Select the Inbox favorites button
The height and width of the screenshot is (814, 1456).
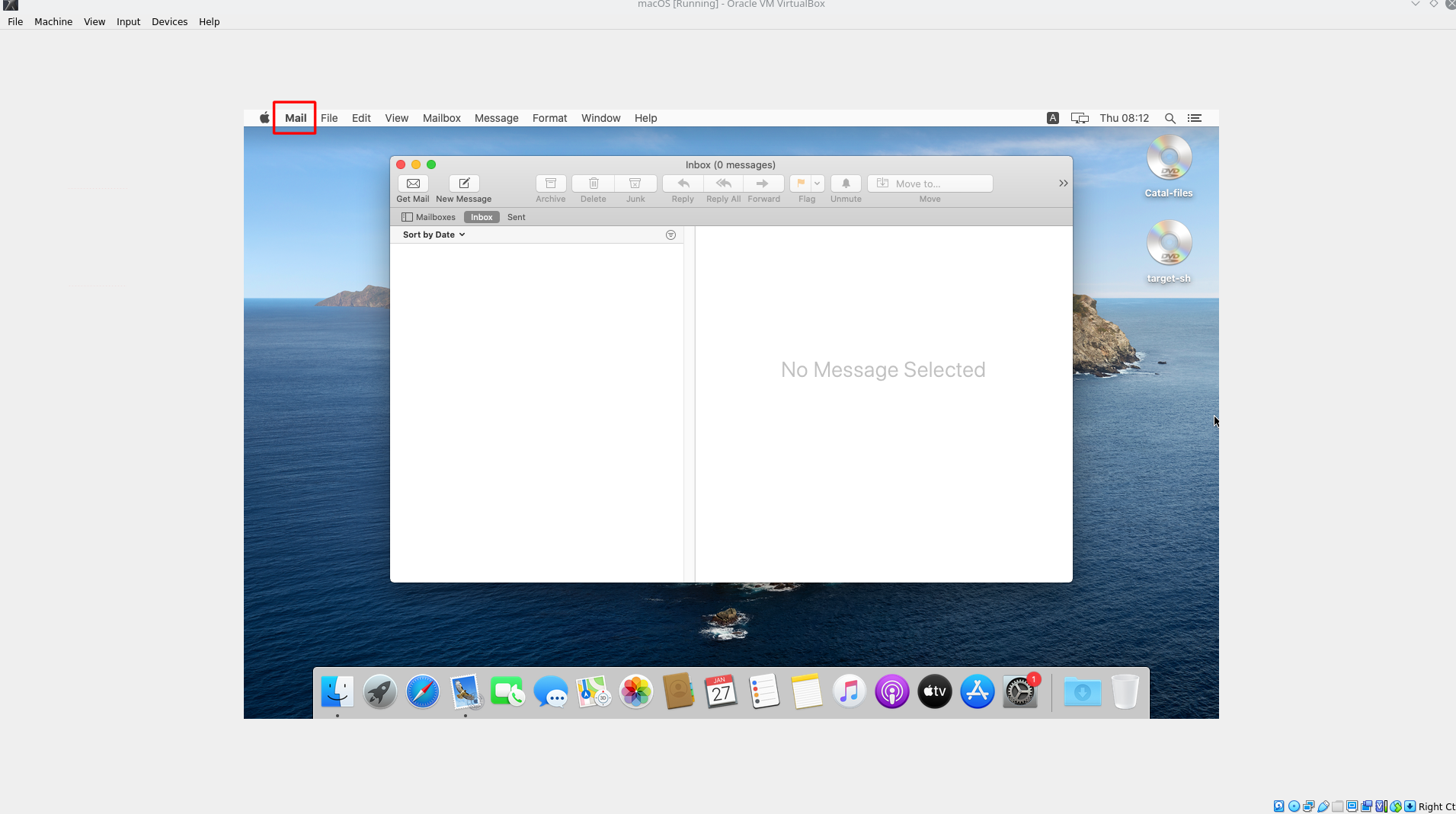[482, 217]
